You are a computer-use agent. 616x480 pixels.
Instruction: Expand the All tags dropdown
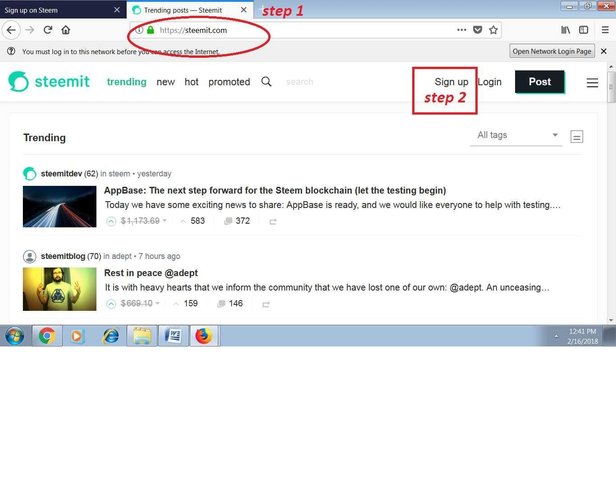(516, 135)
